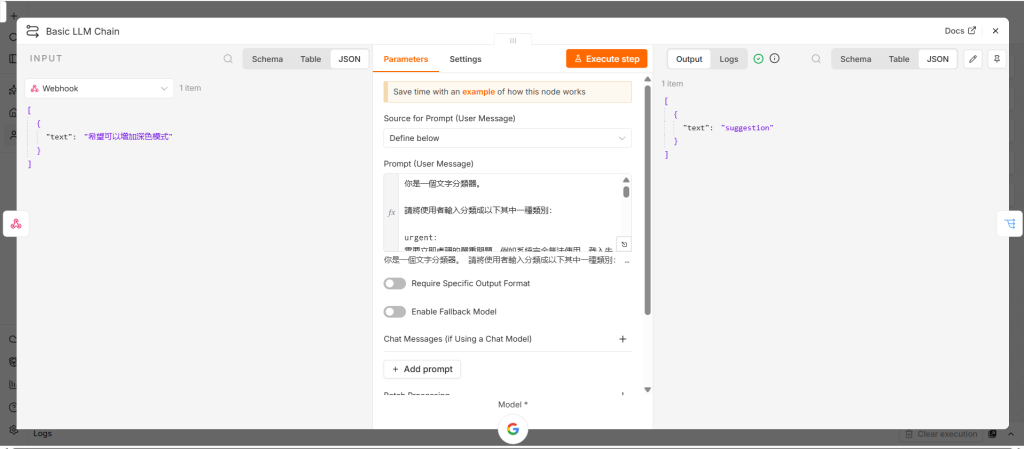Enable Require Specific Output Format

(x=394, y=283)
